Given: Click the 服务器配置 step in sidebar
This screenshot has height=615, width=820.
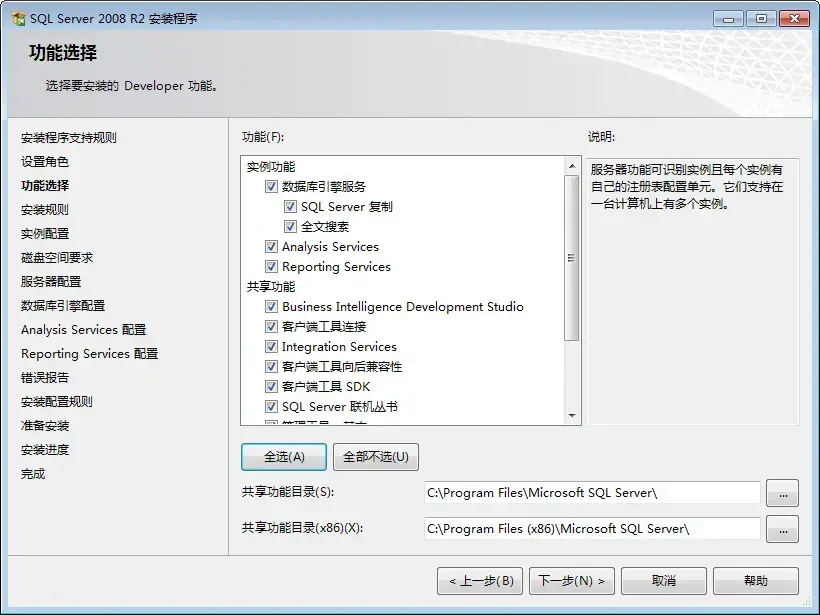Looking at the screenshot, I should [x=51, y=282].
